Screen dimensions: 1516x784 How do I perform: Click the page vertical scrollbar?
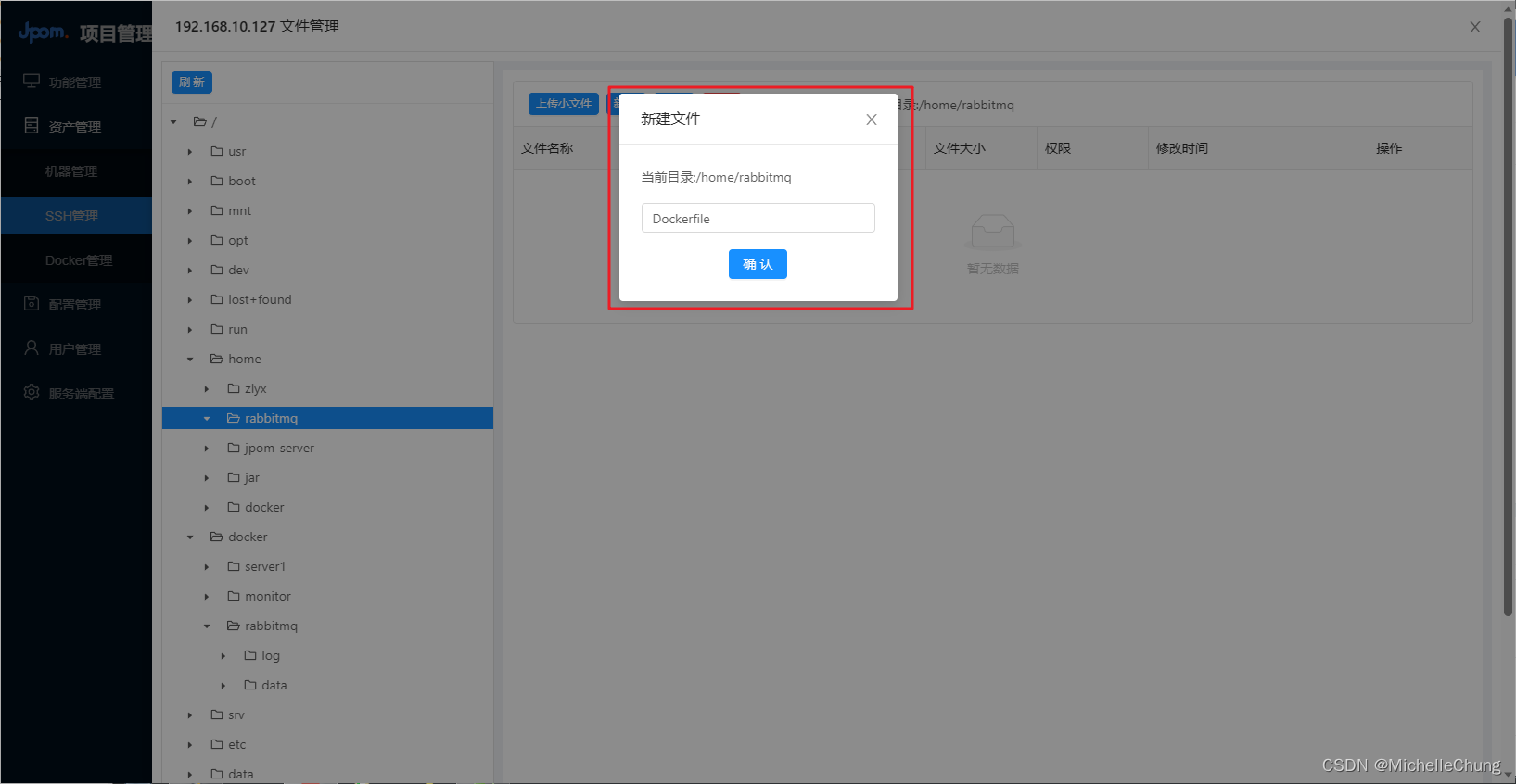pos(1508,315)
